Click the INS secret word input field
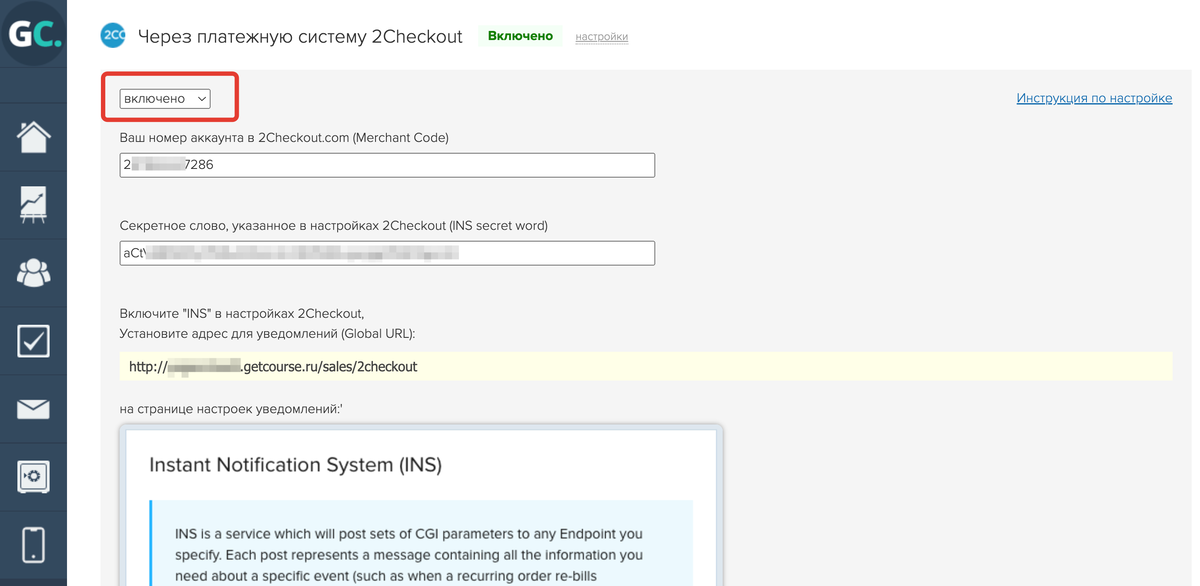Viewport: 1200px width, 586px height. (387, 253)
